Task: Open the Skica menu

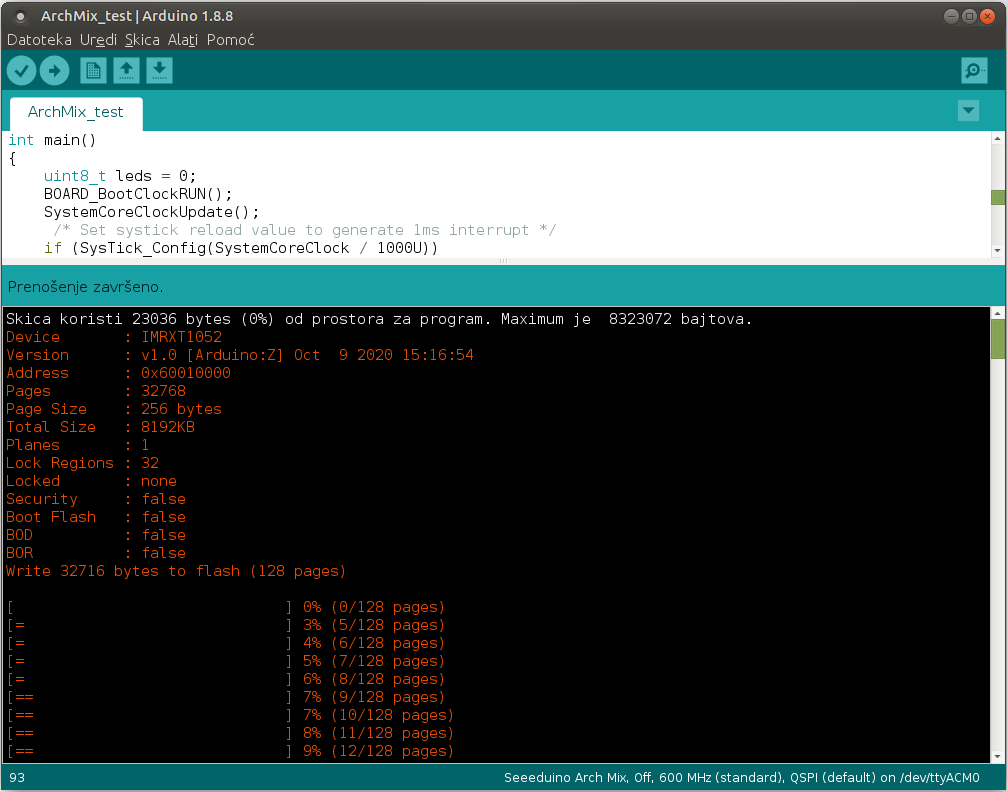Action: tap(141, 40)
